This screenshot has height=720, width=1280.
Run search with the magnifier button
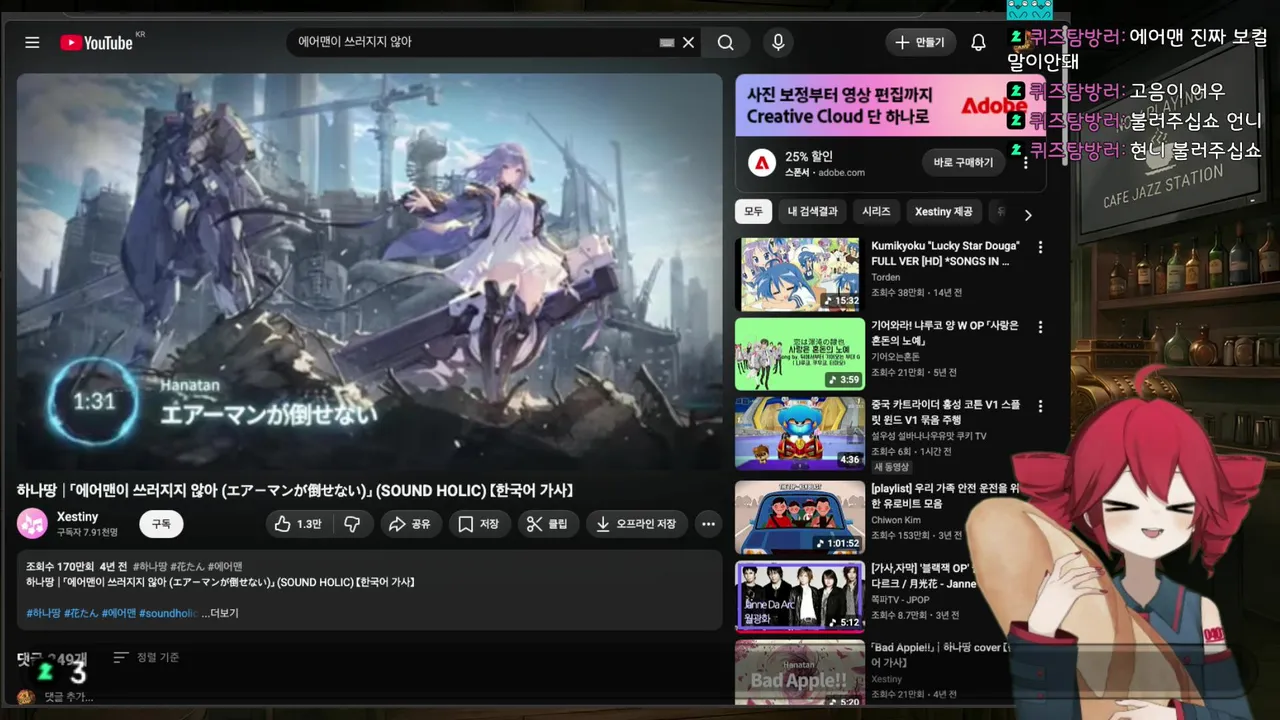(726, 42)
